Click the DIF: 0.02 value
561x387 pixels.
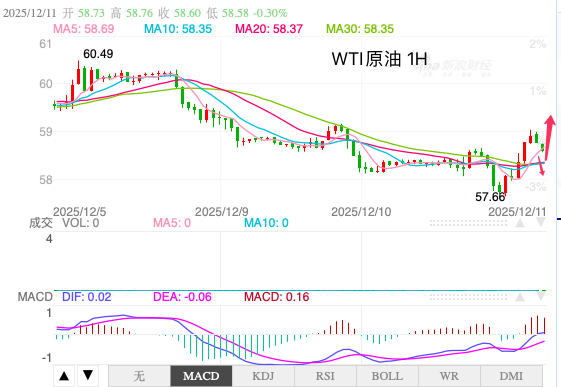(x=87, y=297)
